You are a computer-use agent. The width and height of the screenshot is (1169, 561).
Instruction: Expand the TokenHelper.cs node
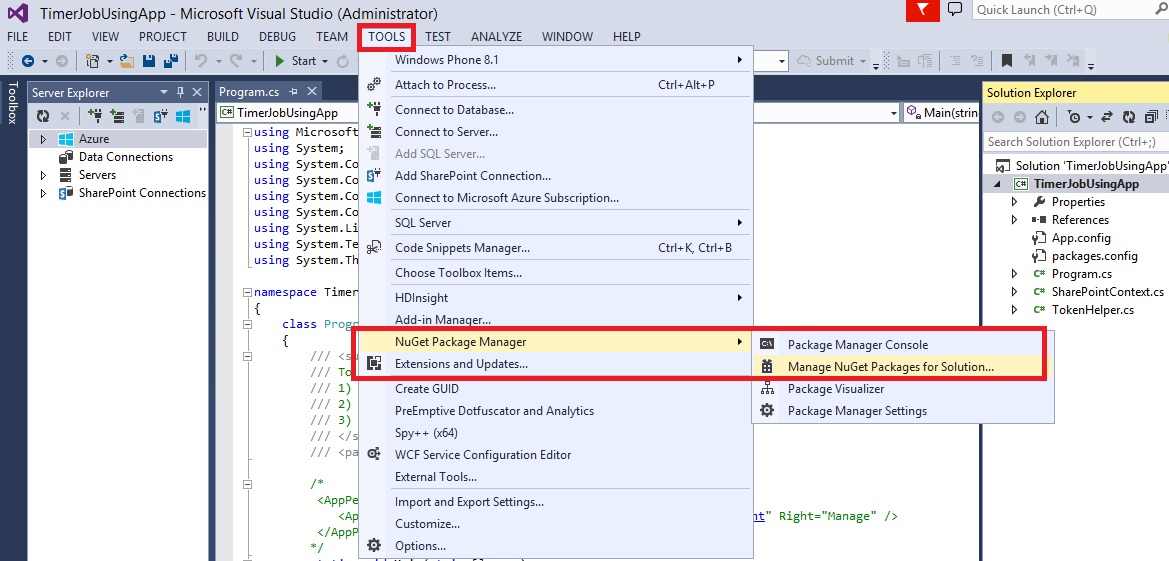pos(1014,310)
